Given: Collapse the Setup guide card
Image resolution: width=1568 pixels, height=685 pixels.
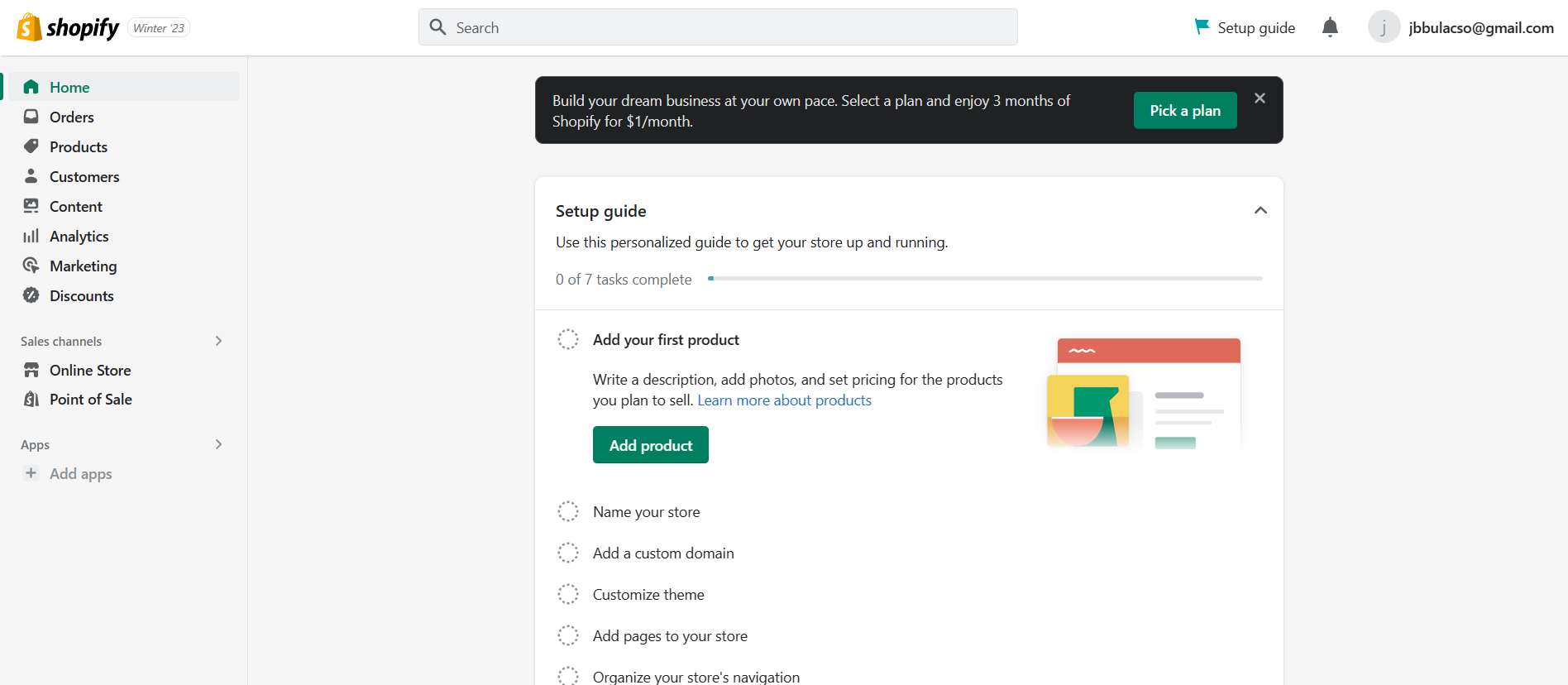Looking at the screenshot, I should tap(1260, 210).
